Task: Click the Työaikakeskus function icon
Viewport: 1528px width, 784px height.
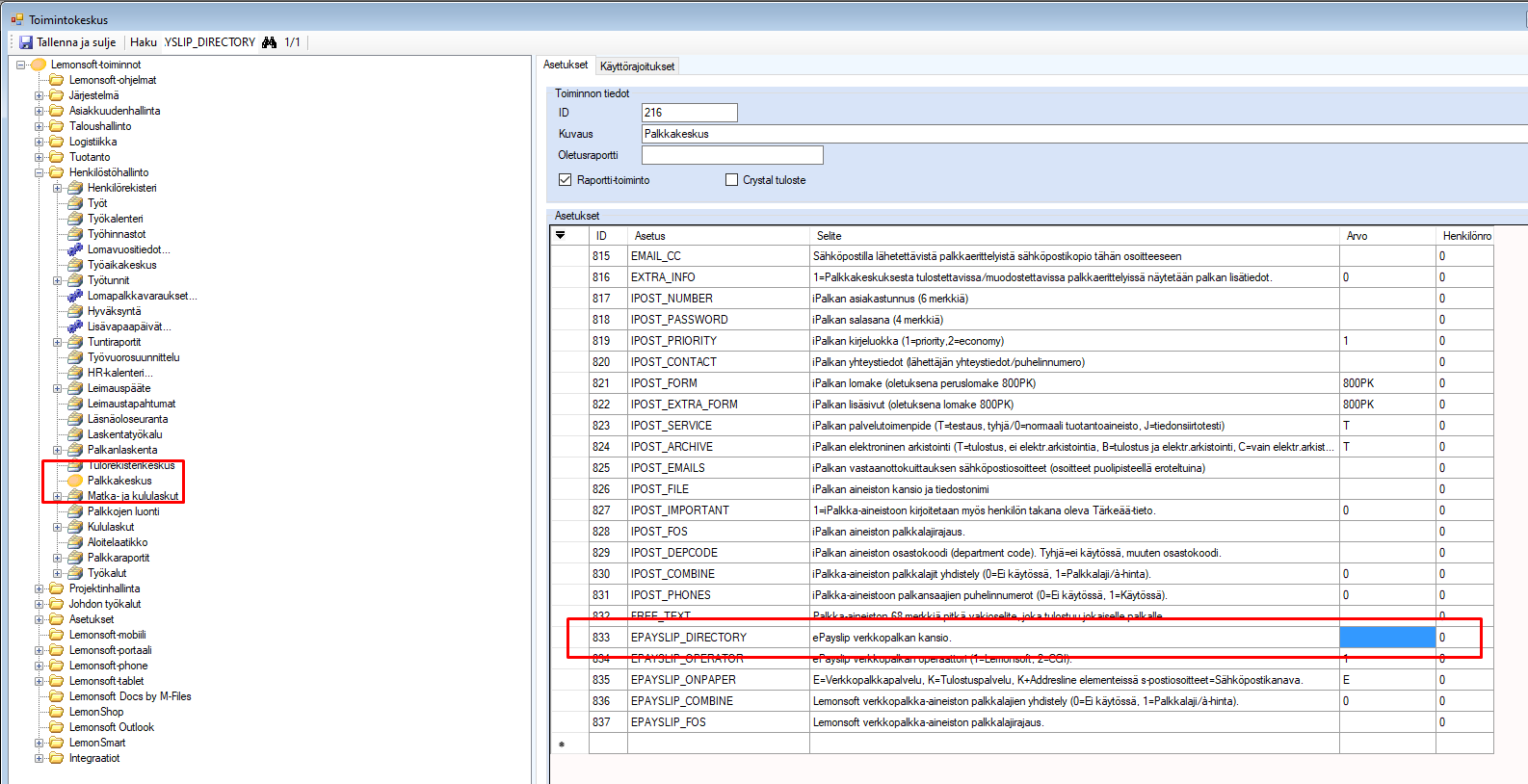Action: [x=75, y=265]
